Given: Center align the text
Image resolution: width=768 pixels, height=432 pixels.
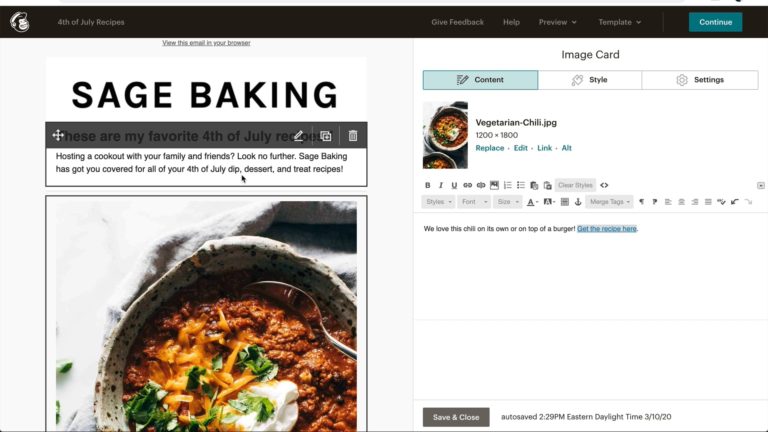Looking at the screenshot, I should [x=681, y=202].
